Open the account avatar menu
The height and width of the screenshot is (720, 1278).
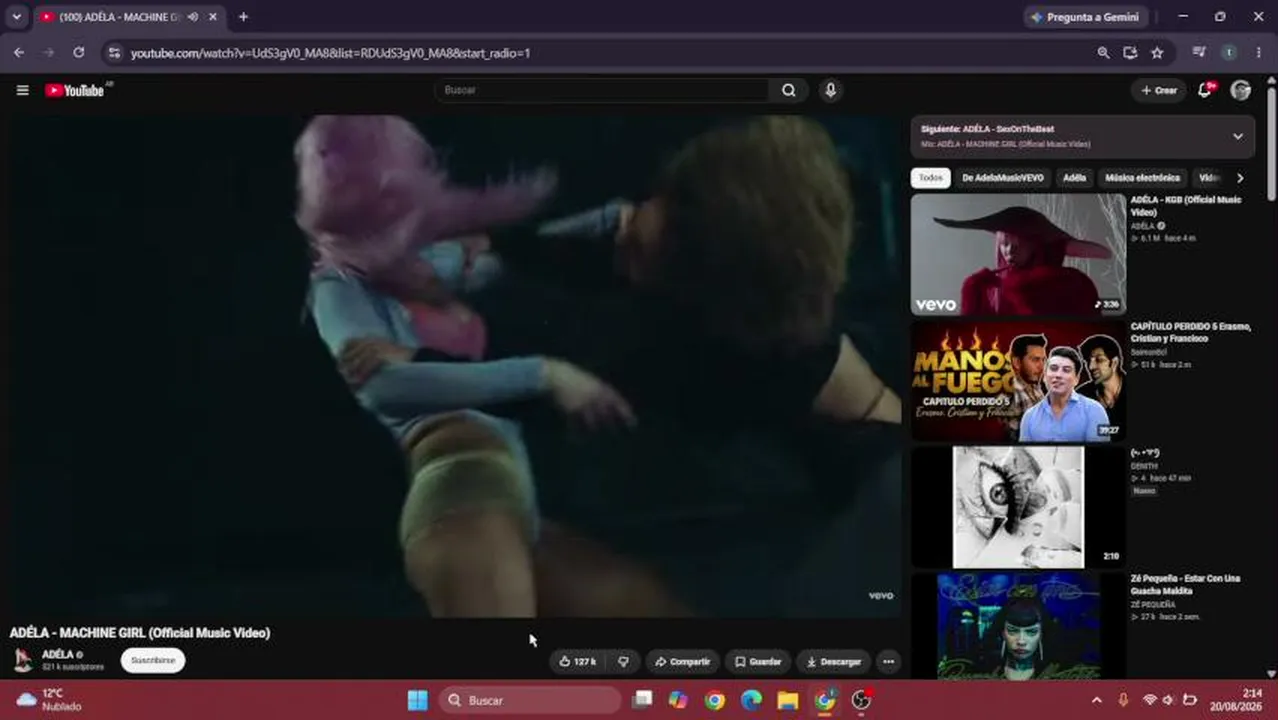(x=1240, y=90)
